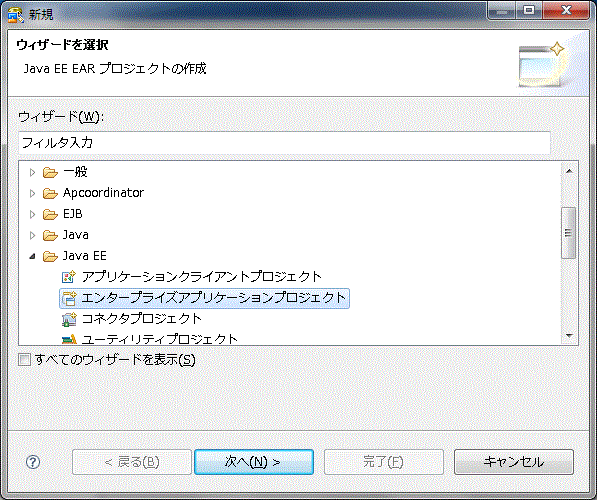Enable すべてのウィザードを表示 checkbox

click(x=24, y=359)
